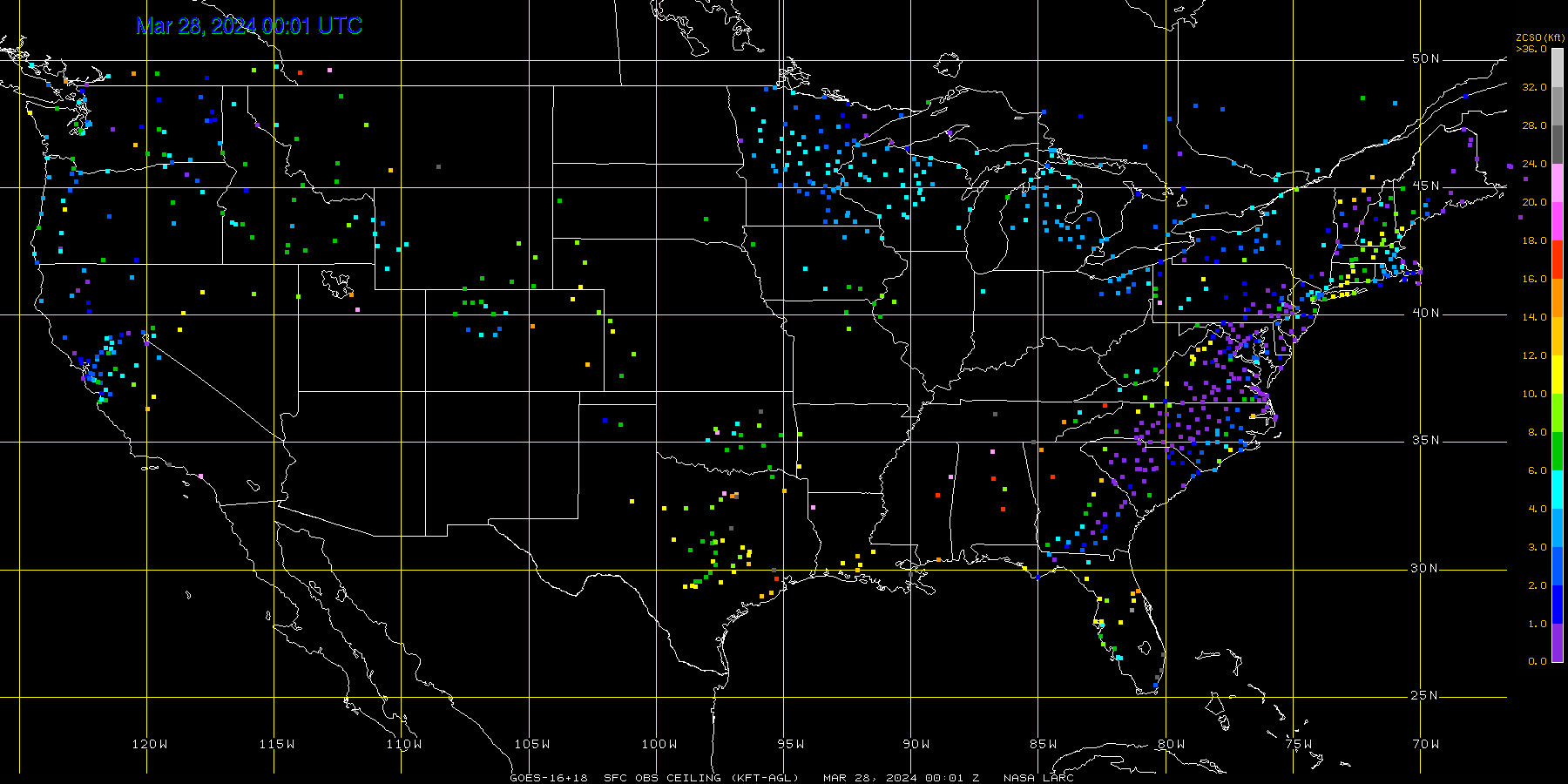Select the '2.0' legend value
This screenshot has height=784, width=1568.
point(1538,585)
